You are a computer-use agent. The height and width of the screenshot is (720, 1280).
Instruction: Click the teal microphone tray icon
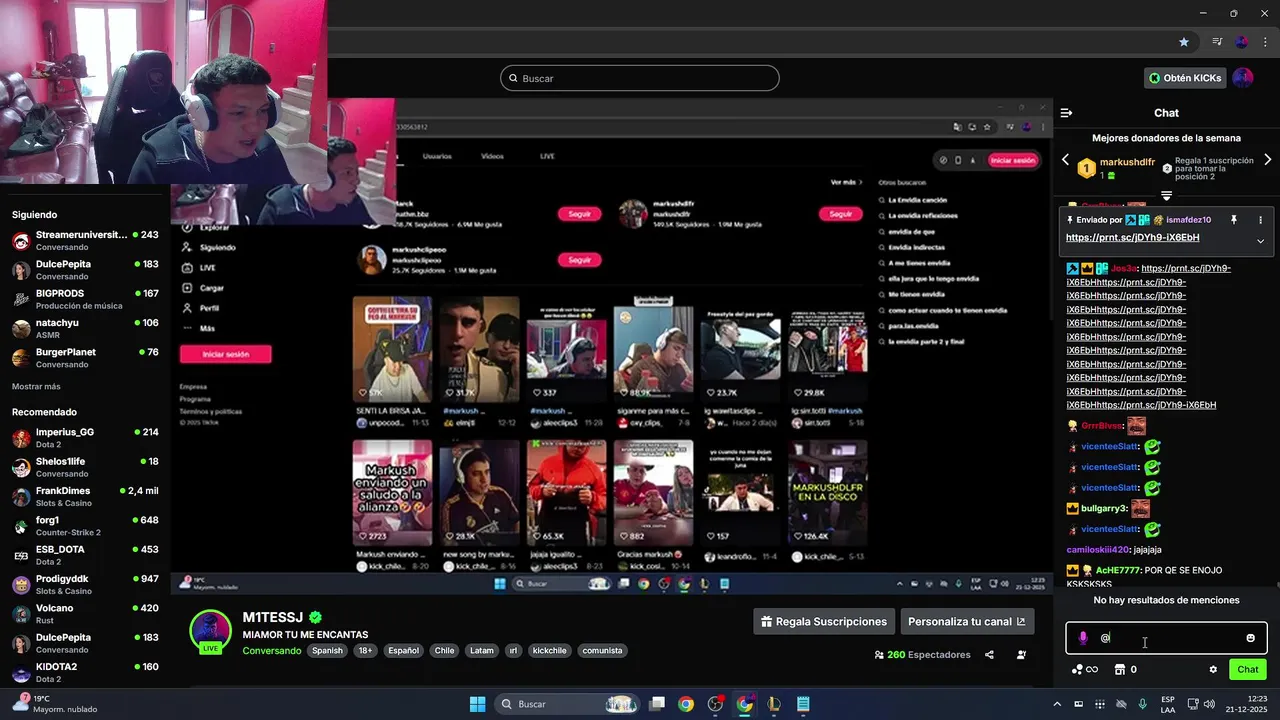(1143, 704)
